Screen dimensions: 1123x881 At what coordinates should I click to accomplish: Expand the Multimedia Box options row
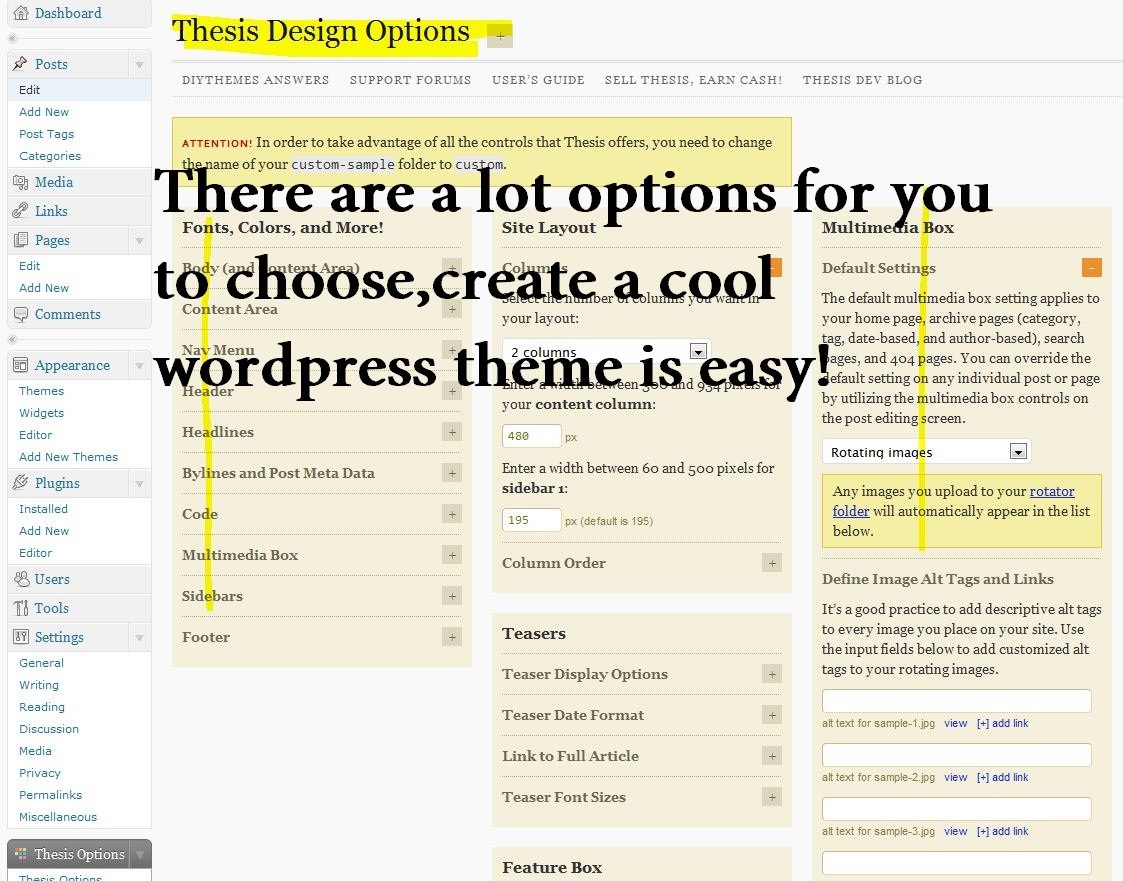click(x=452, y=555)
